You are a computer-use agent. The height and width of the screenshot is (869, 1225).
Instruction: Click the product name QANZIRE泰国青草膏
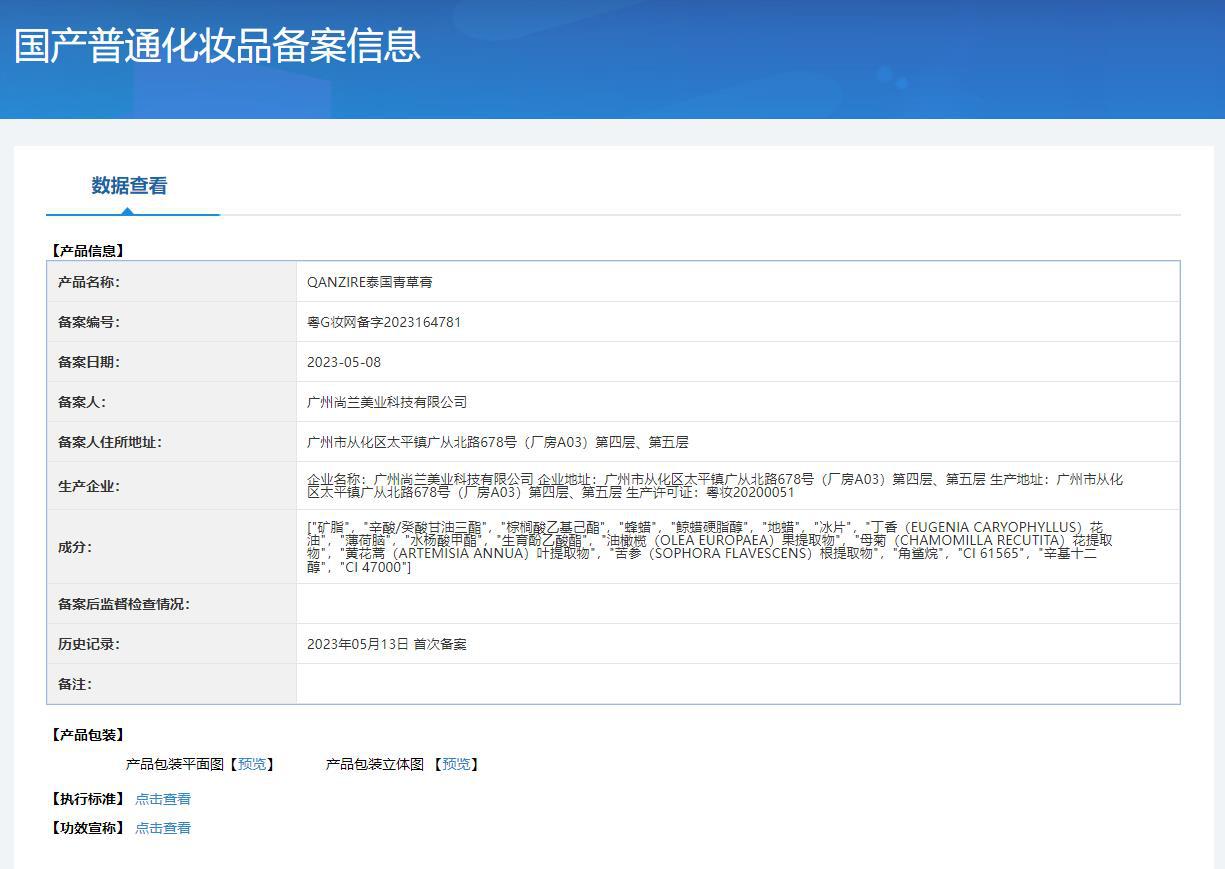click(370, 282)
